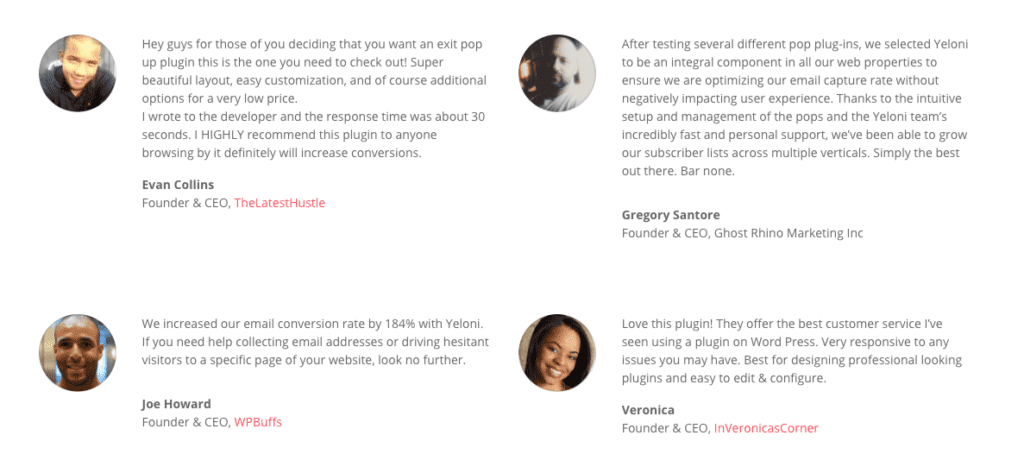The height and width of the screenshot is (473, 1024).
Task: Click Gregory Santore's profile photo
Action: pyautogui.click(x=557, y=72)
